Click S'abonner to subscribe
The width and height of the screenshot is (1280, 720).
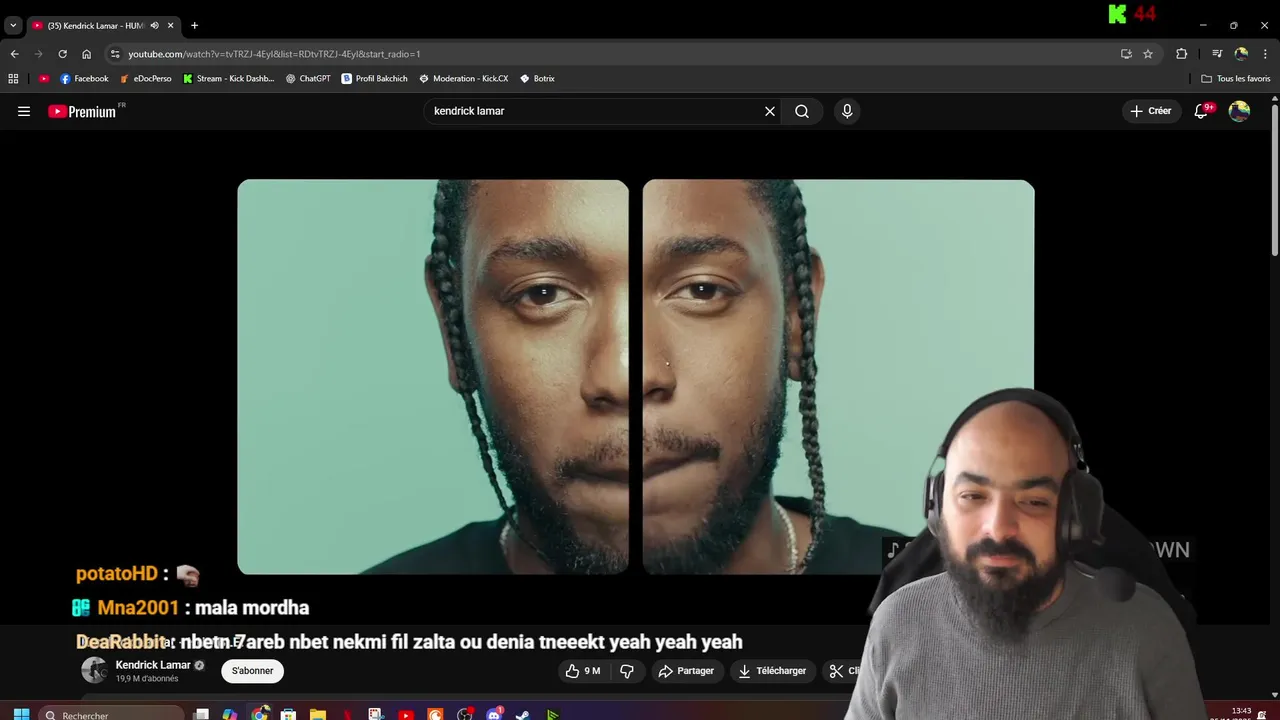coord(252,671)
